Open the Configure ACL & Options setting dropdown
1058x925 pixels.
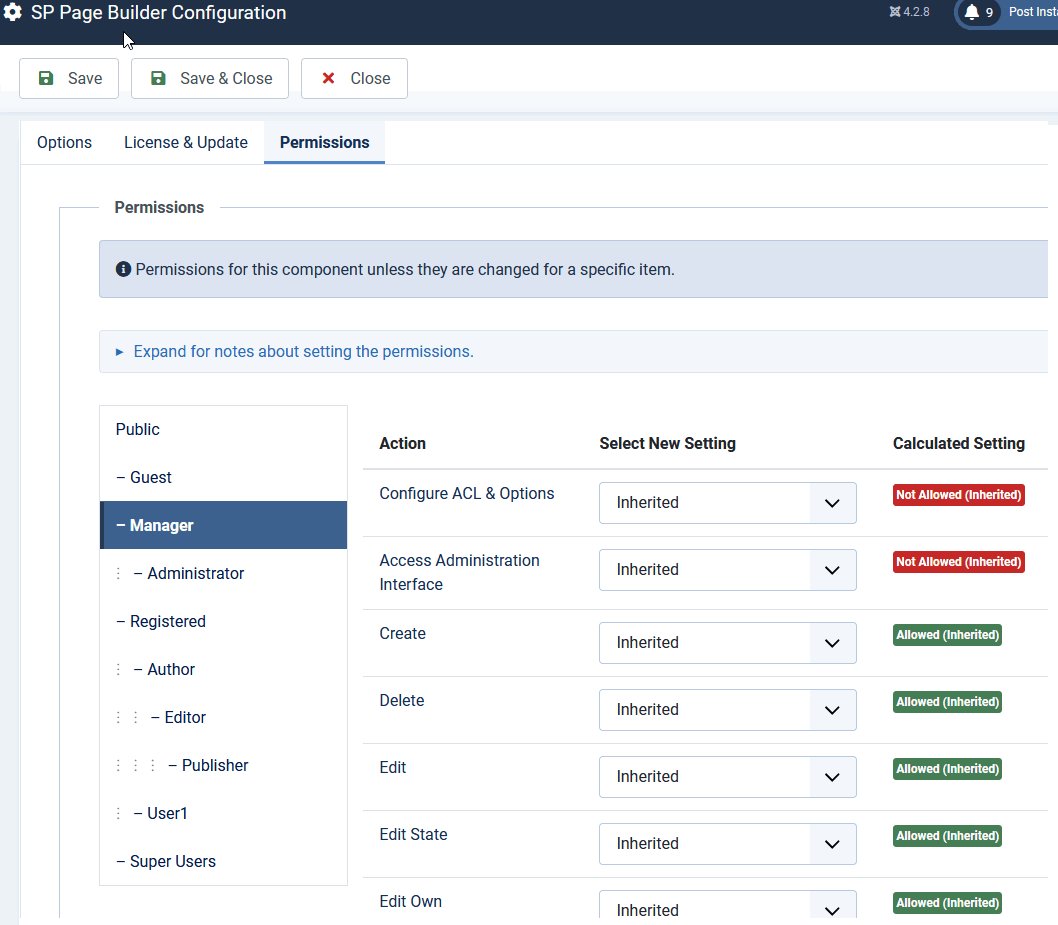pyautogui.click(x=727, y=503)
